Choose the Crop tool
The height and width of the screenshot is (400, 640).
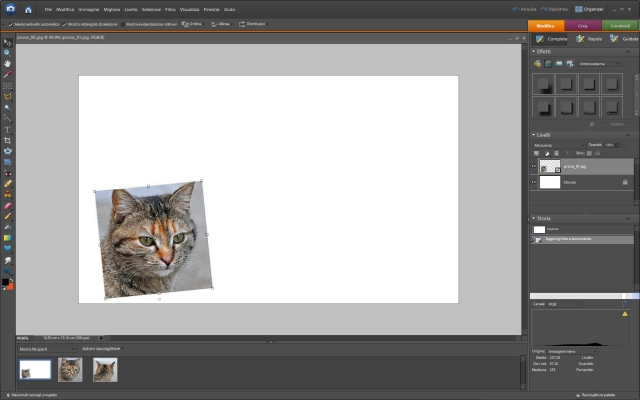click(8, 140)
